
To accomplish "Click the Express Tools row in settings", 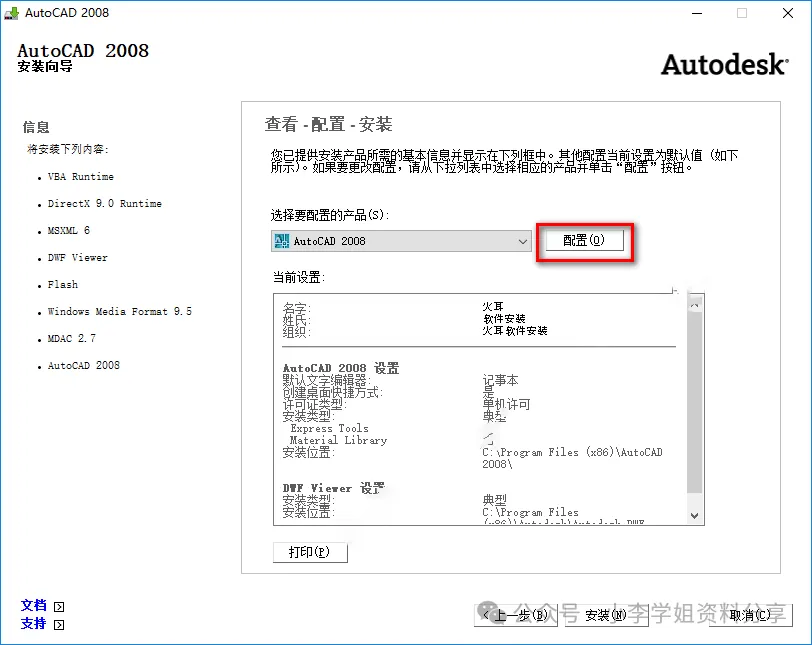I will pos(329,429).
